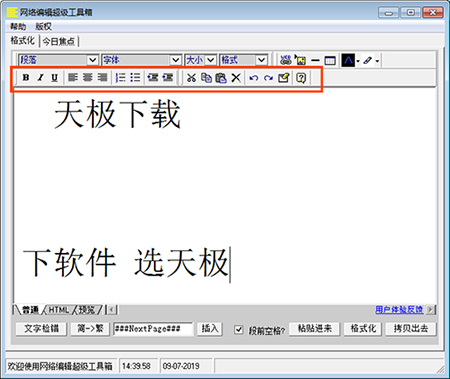Open the 格式 format dropdown

click(243, 60)
